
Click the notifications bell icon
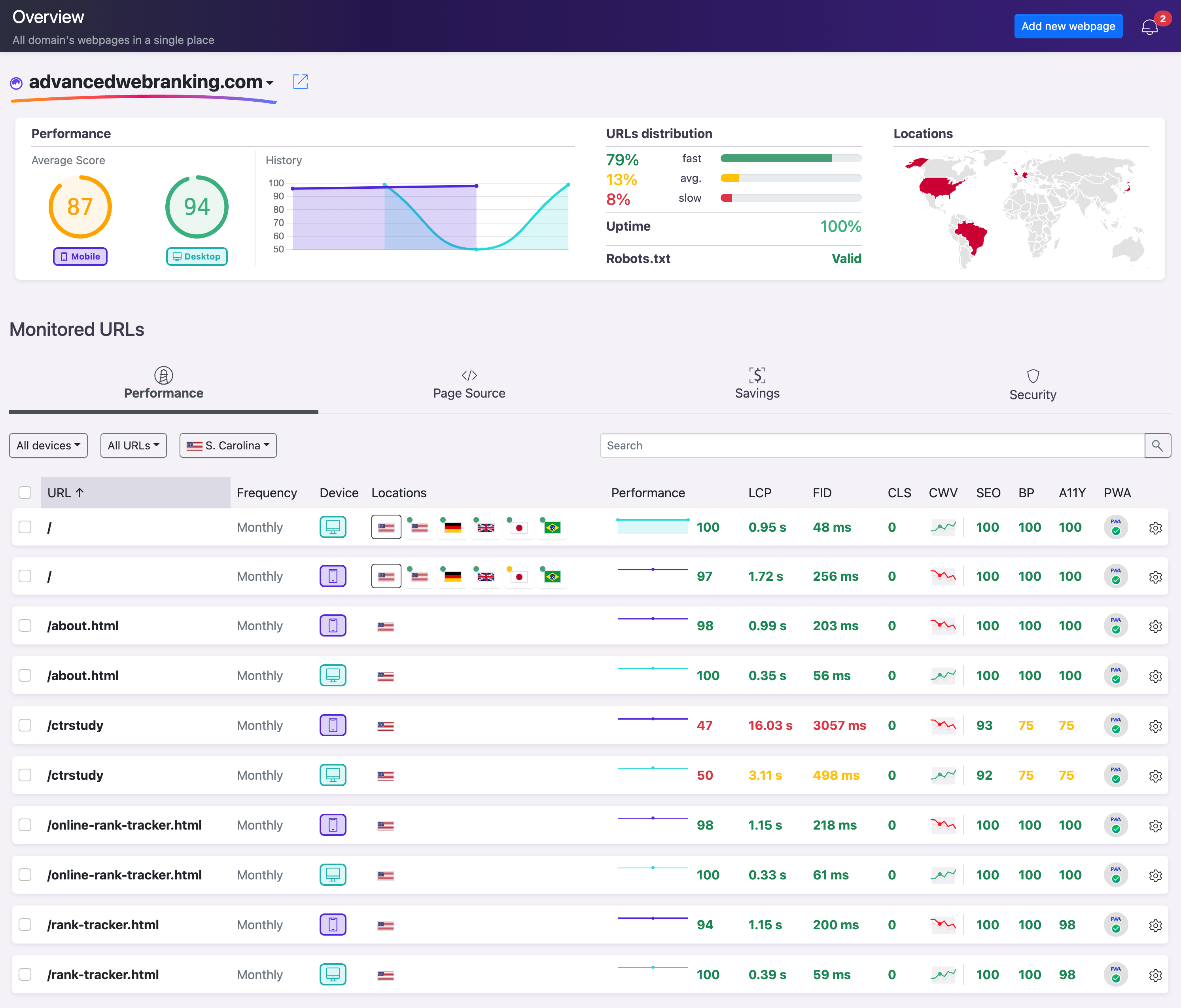1149,27
